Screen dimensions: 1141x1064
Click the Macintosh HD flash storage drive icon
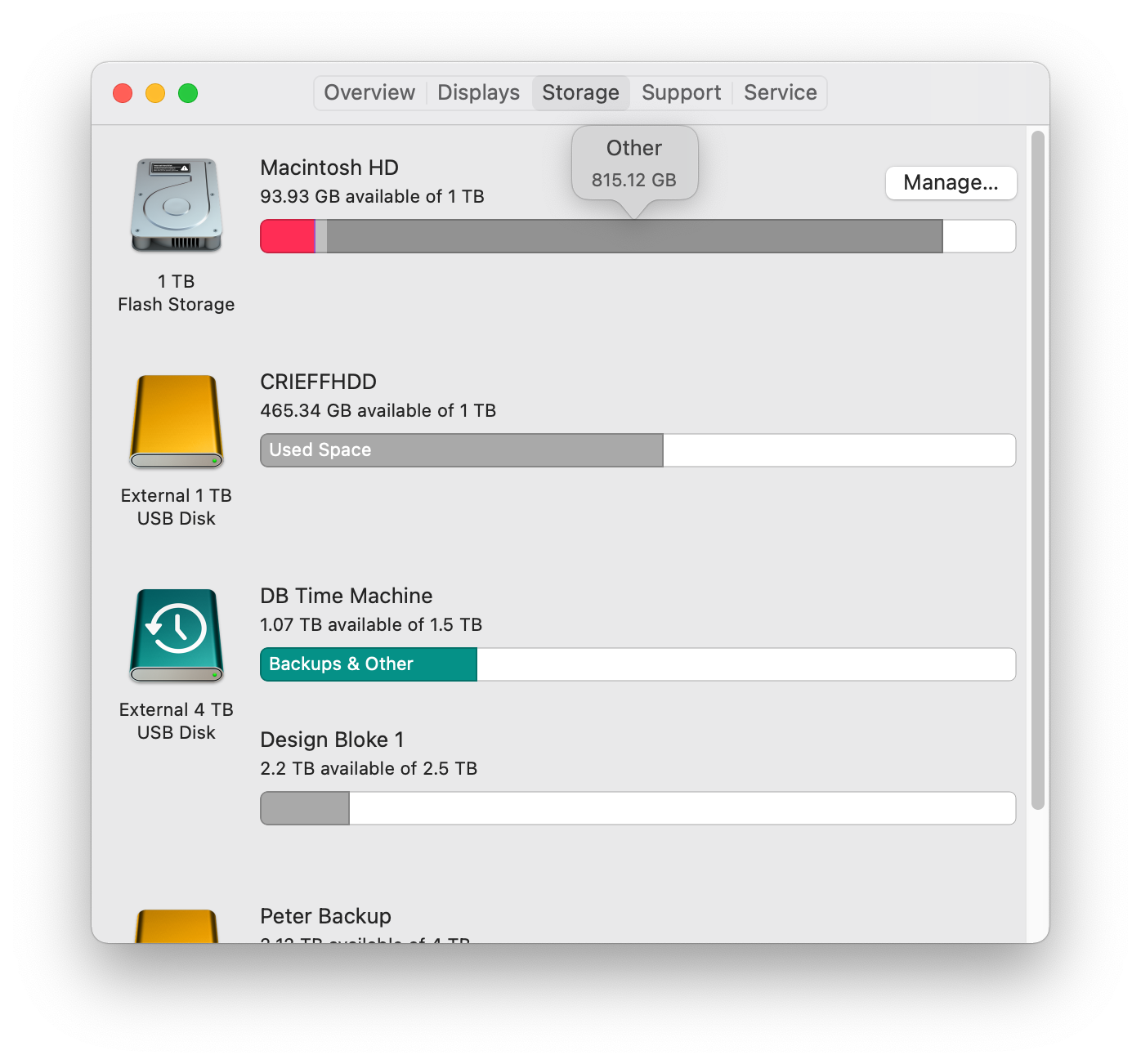[x=177, y=205]
